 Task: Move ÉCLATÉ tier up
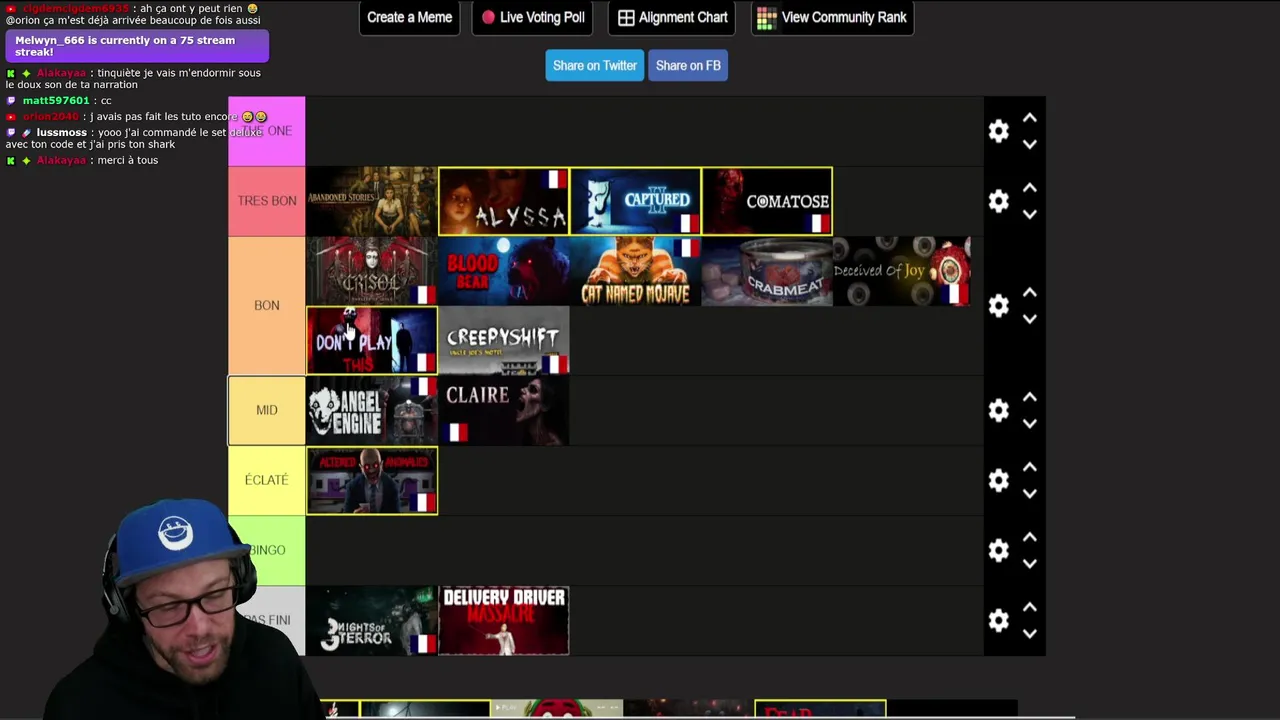coord(1029,467)
